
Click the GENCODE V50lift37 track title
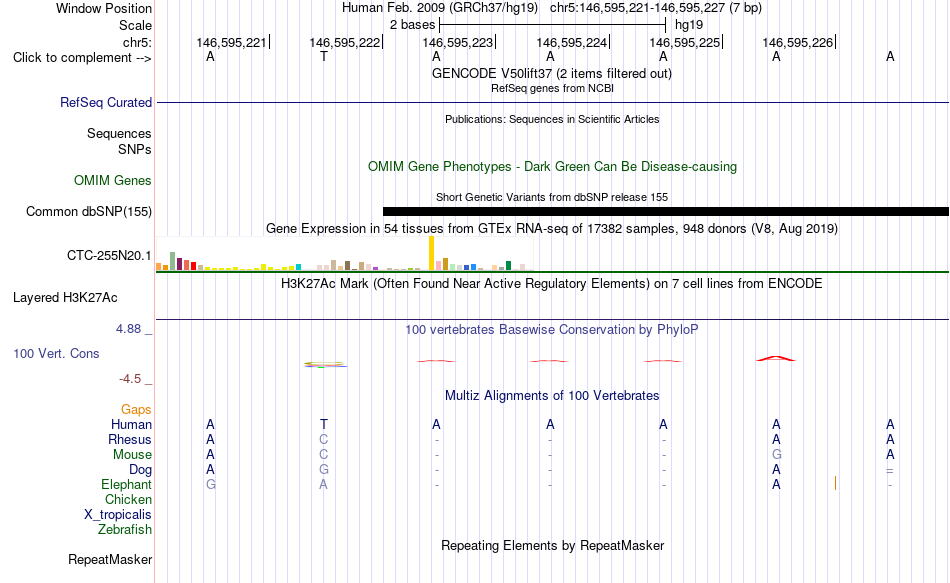coord(551,73)
